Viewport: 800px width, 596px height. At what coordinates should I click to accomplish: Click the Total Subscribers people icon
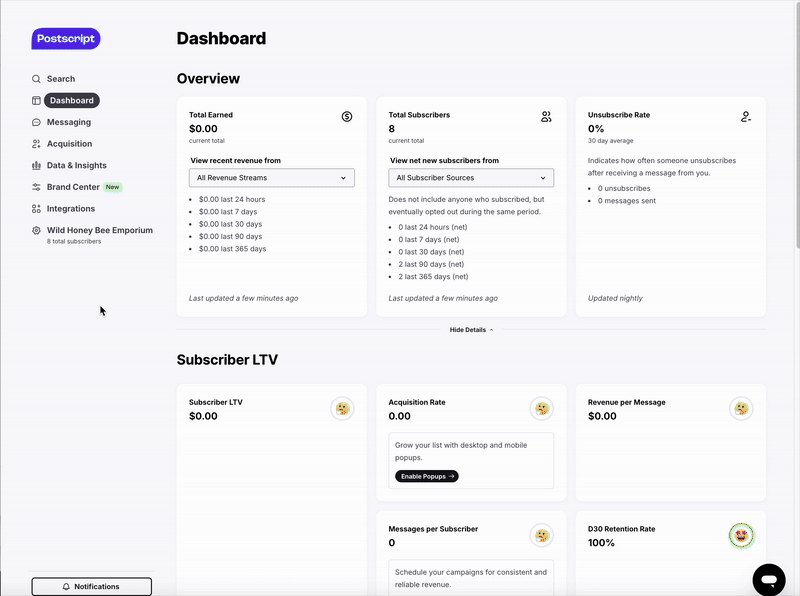546,117
